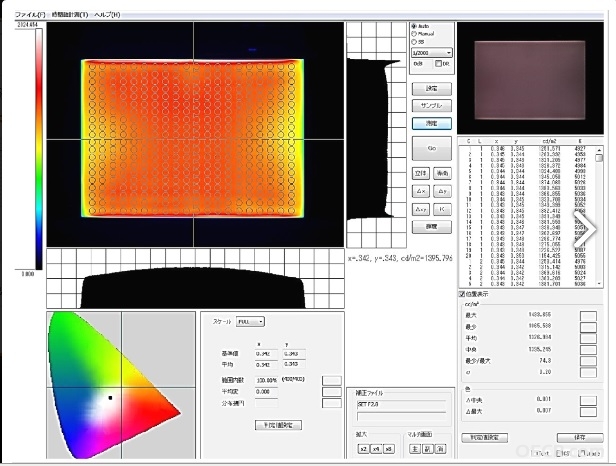Open the ファイル(F) menu

pos(30,15)
